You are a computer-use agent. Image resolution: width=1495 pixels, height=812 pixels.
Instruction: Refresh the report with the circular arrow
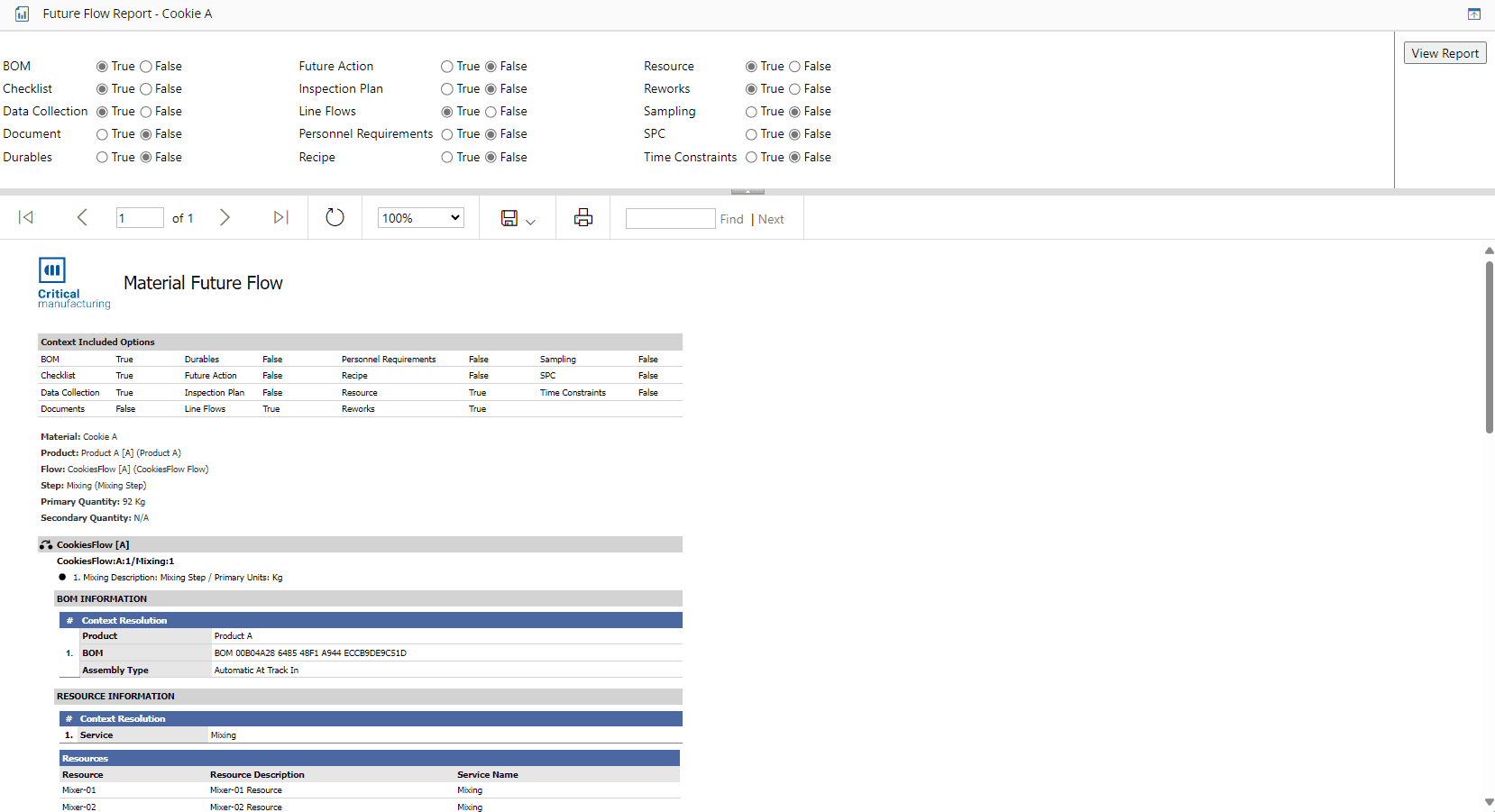tap(335, 217)
